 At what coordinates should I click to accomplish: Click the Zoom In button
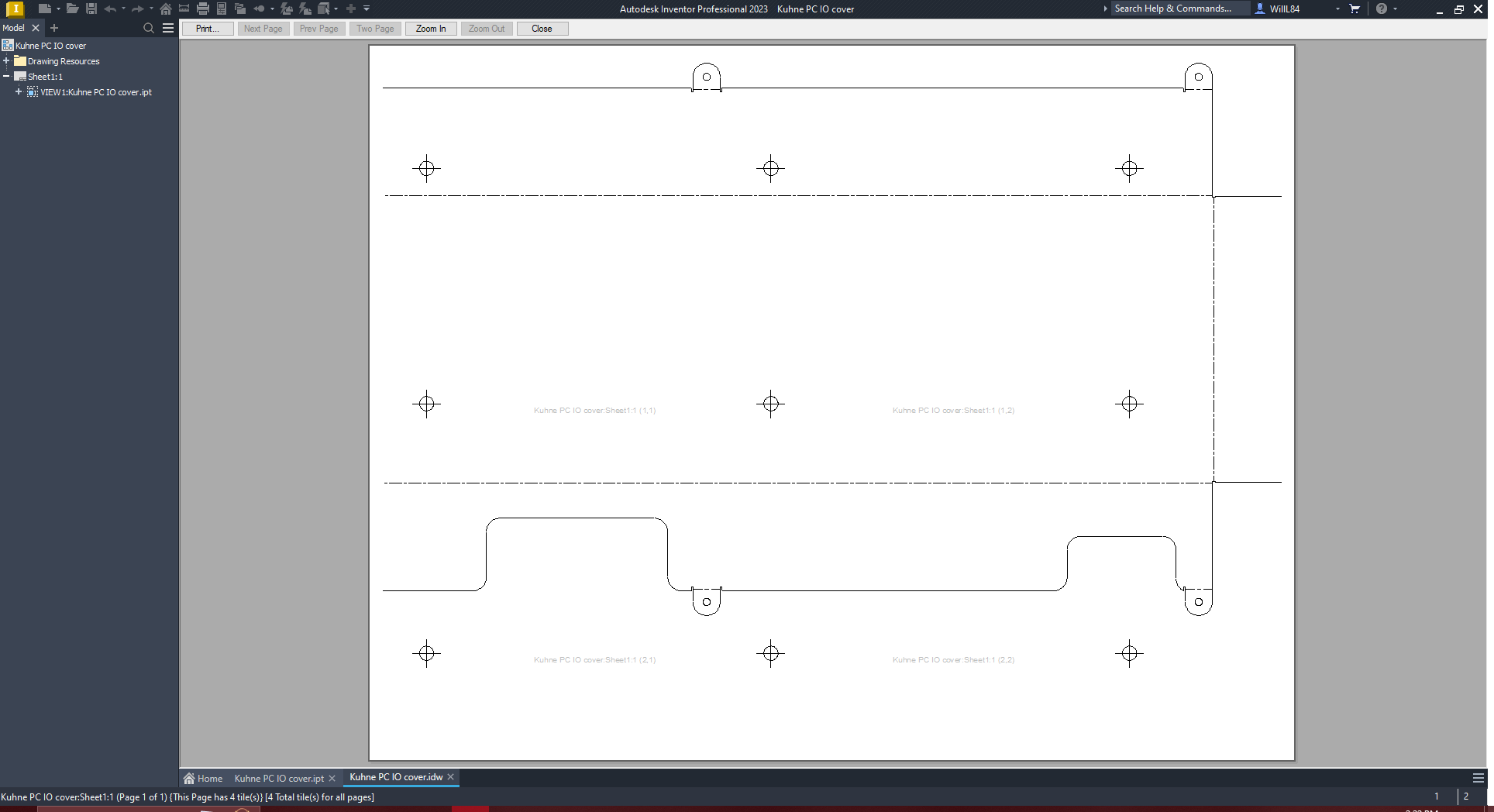coord(430,29)
